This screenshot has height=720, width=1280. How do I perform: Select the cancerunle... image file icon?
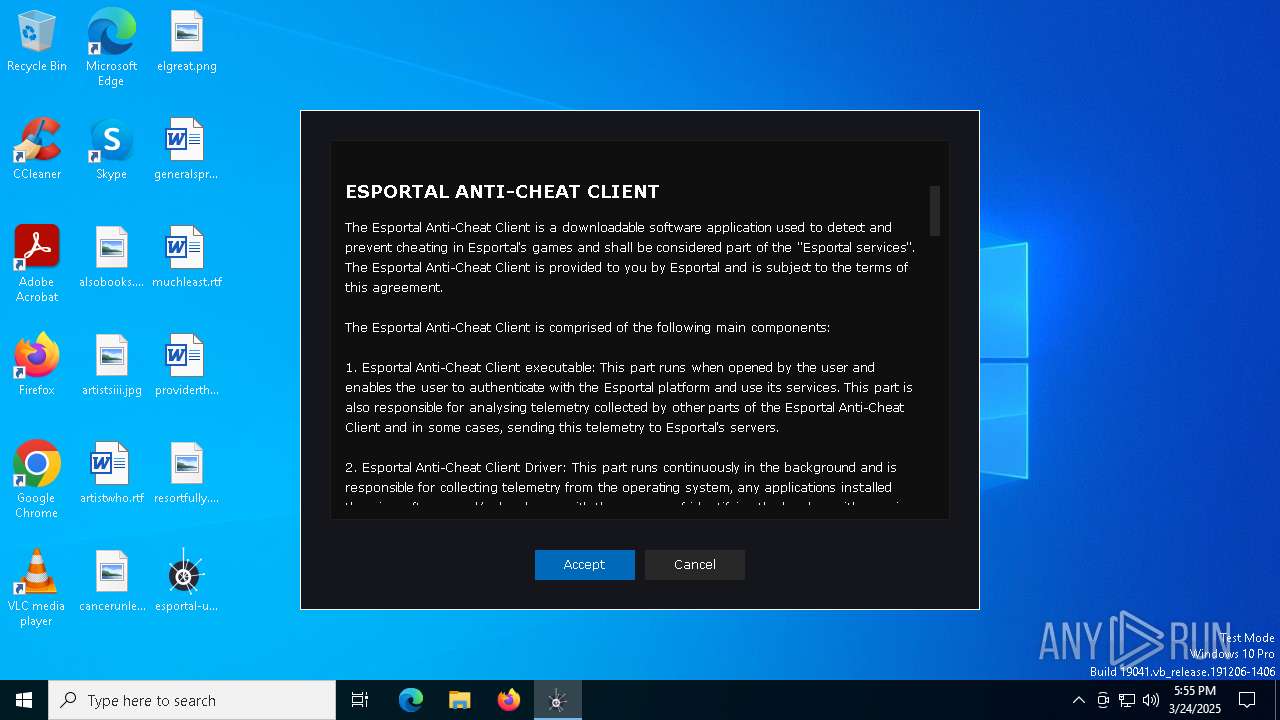click(111, 582)
